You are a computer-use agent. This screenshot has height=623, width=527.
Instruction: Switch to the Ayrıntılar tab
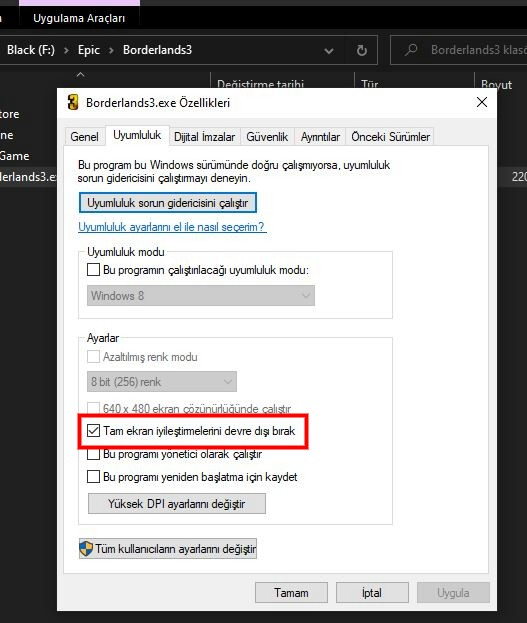320,137
